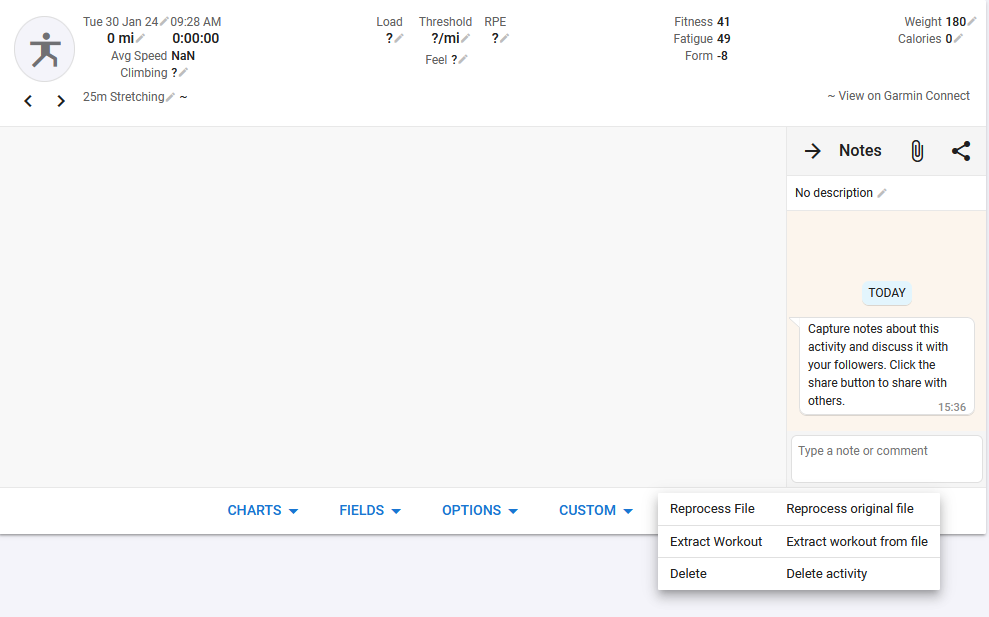Screen dimensions: 989x617
Task: Collapse the Notes panel arrow
Action: [812, 151]
